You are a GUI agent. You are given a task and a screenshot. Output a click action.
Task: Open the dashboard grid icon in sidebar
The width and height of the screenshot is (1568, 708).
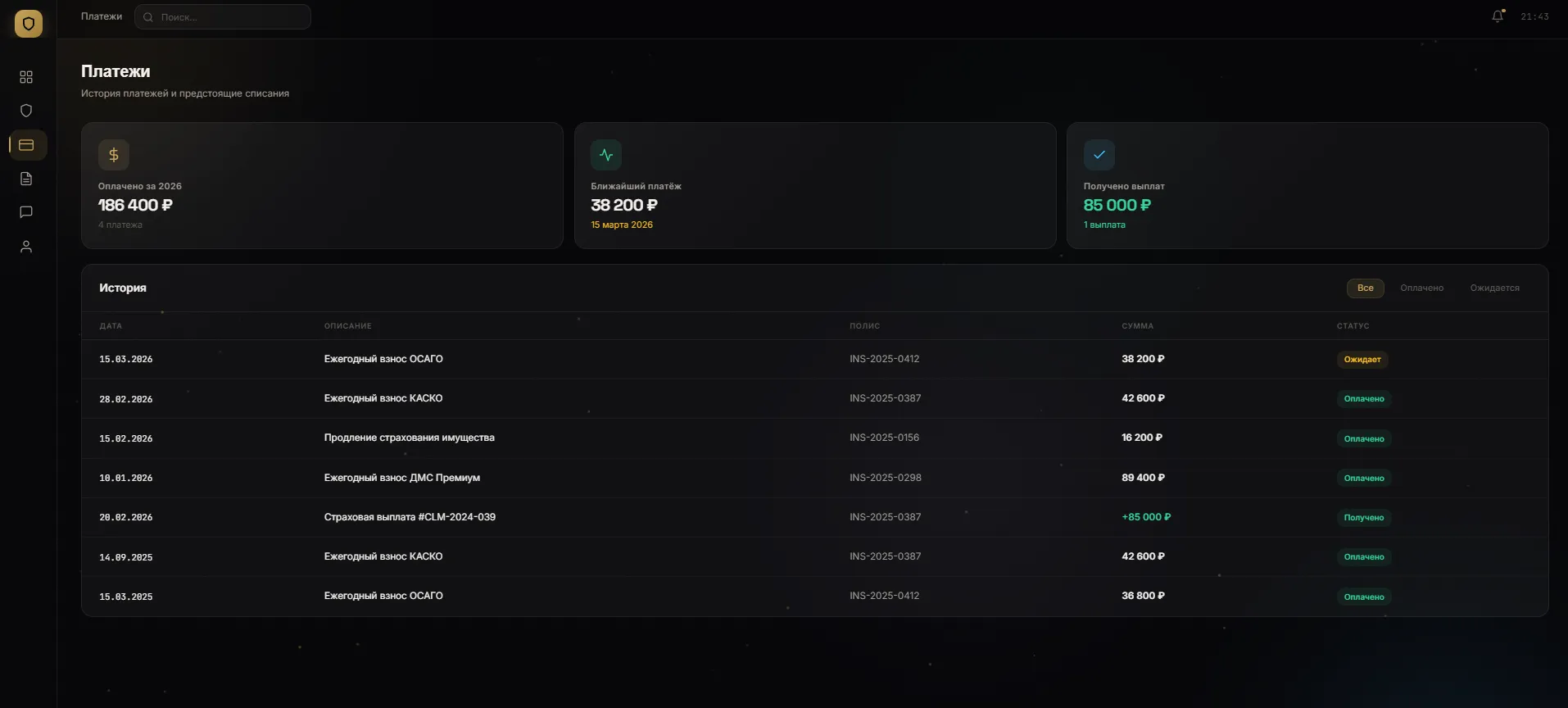(x=26, y=77)
